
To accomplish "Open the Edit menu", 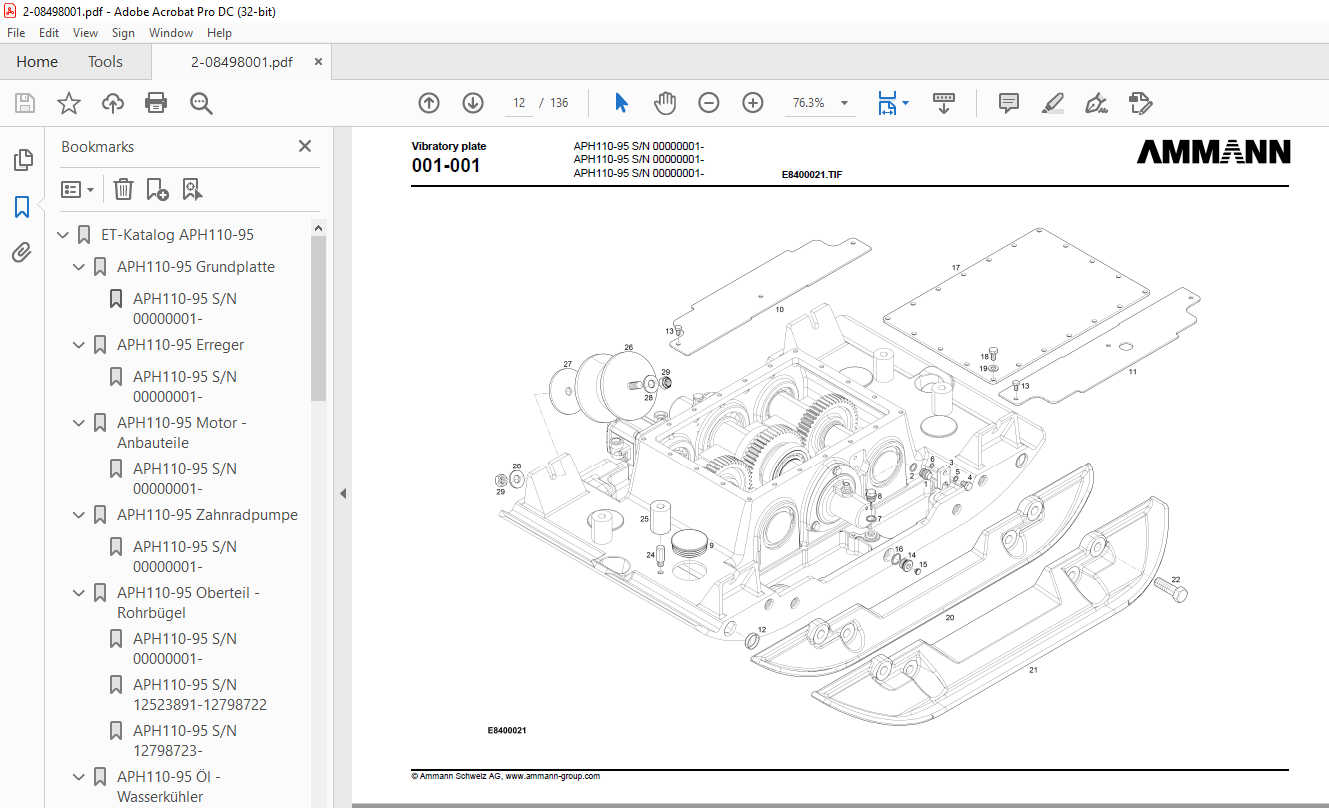I will tap(49, 33).
